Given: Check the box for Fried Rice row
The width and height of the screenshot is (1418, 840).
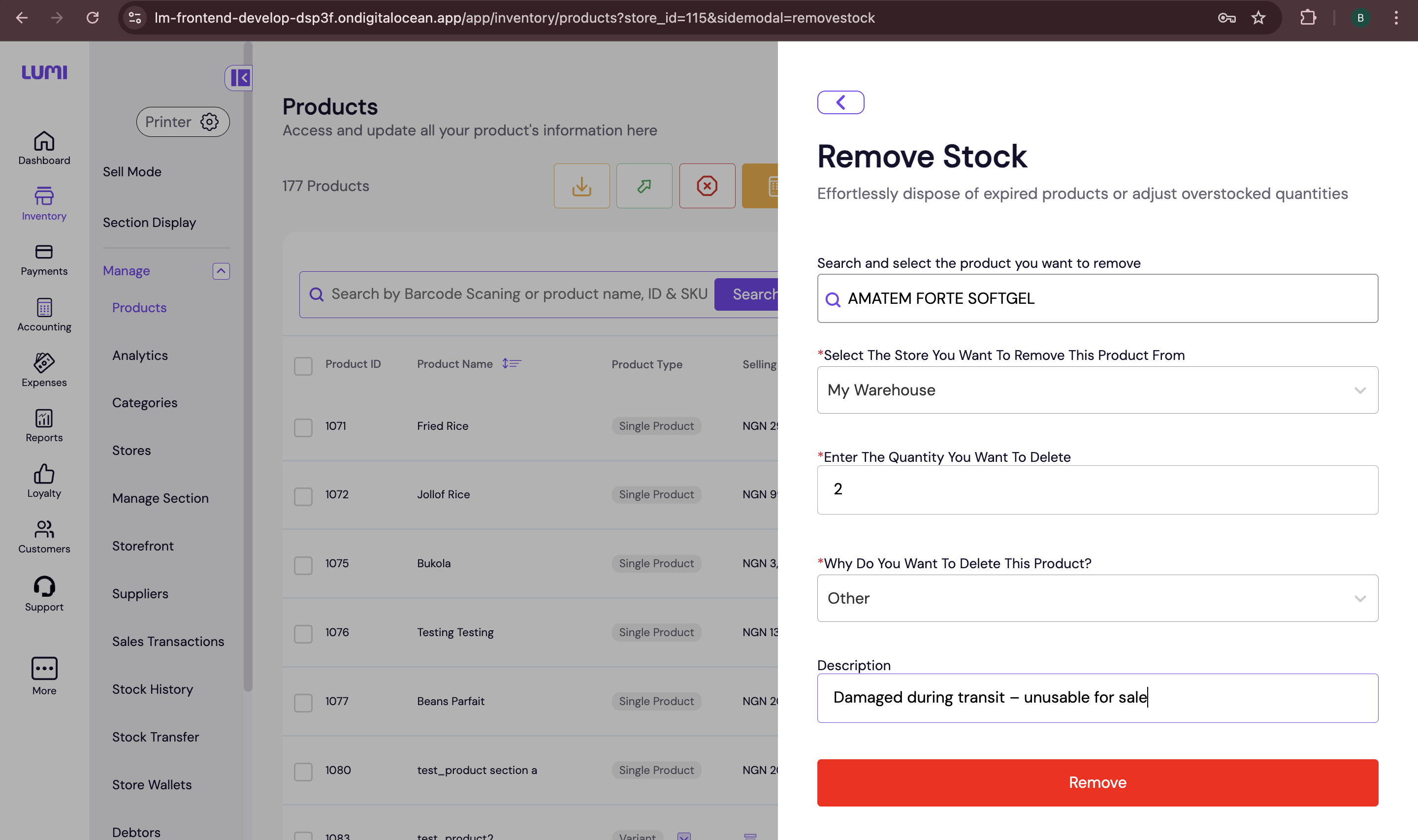Looking at the screenshot, I should click(303, 427).
